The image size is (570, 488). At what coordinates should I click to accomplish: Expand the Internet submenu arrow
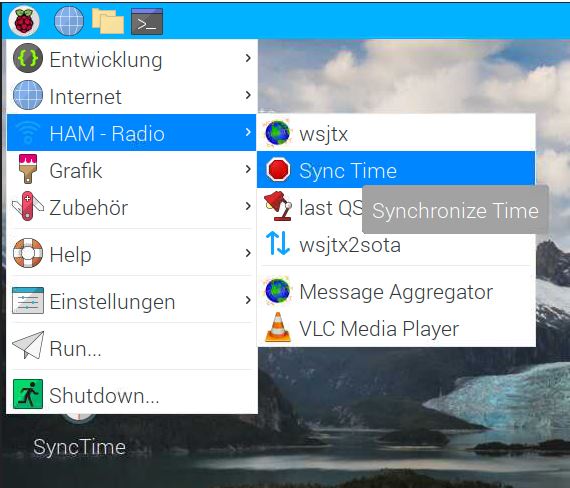tap(248, 95)
